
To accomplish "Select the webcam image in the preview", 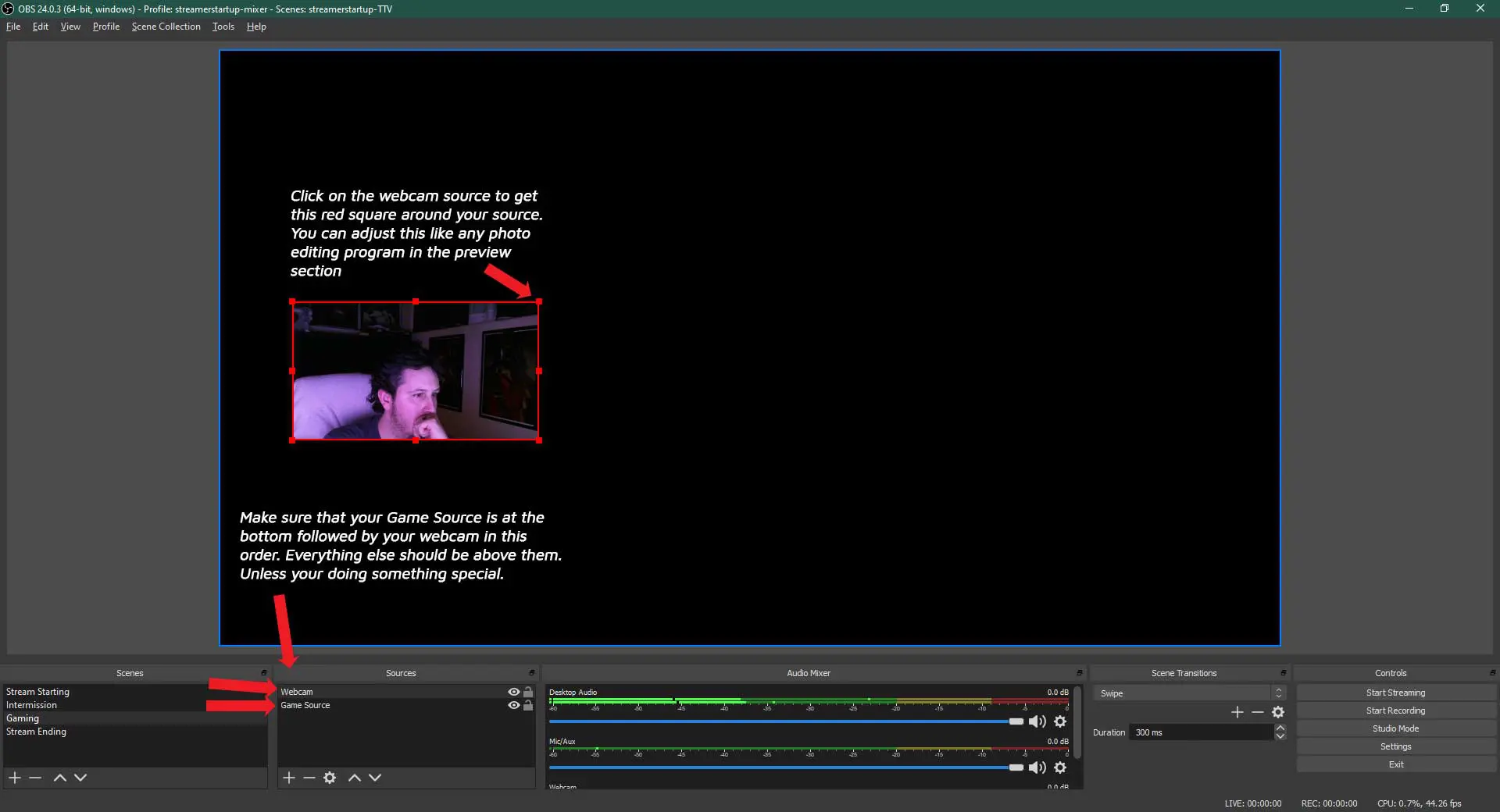I will 416,371.
